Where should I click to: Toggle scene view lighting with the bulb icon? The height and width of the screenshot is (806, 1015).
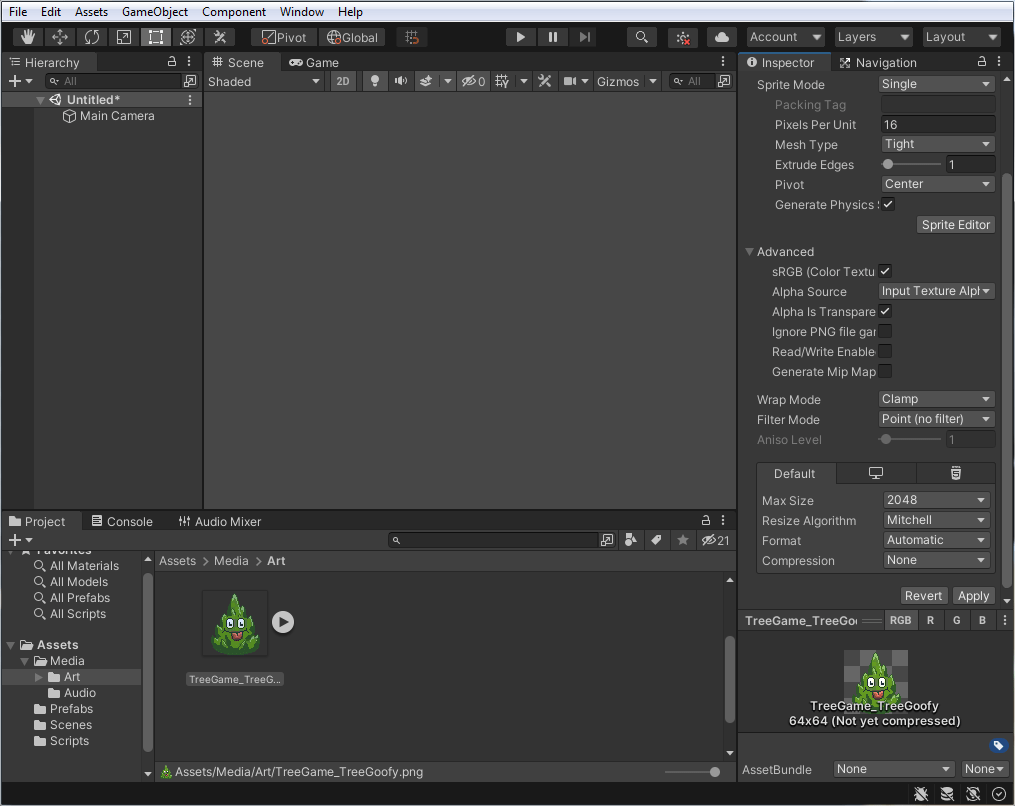click(374, 82)
